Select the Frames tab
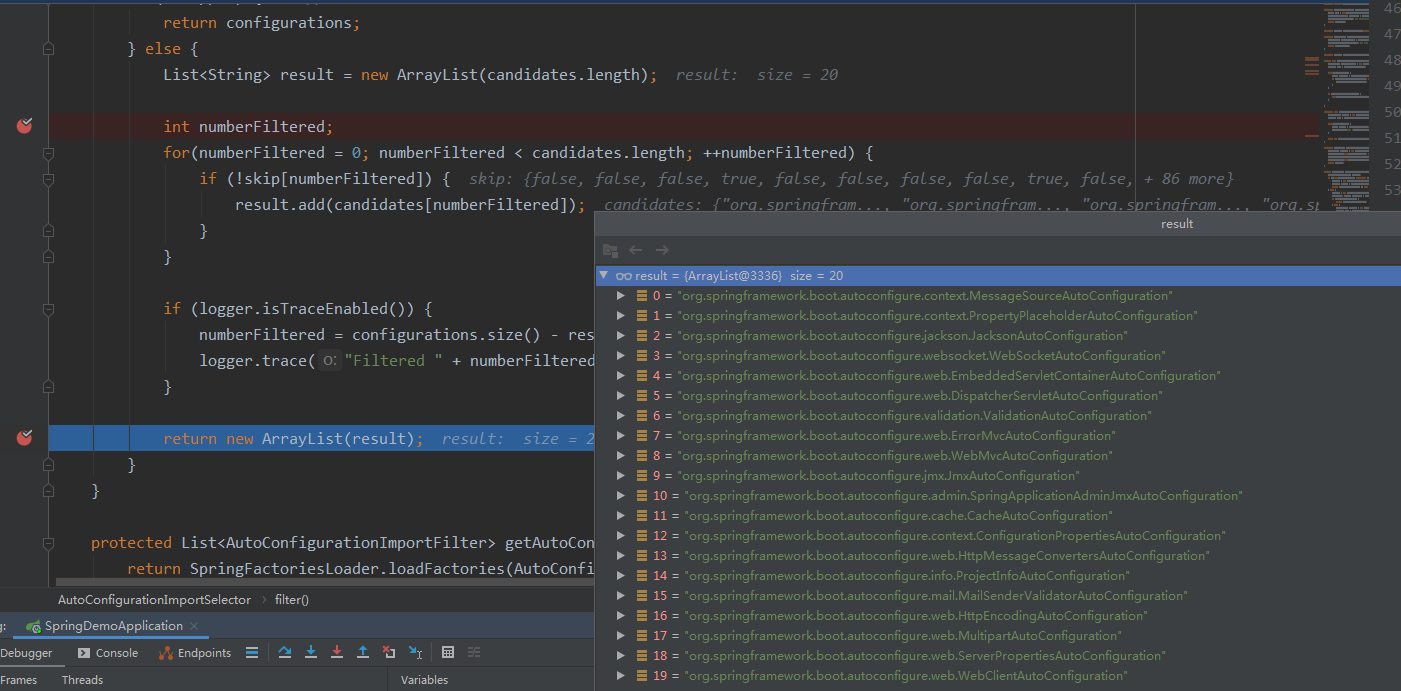 click(x=19, y=680)
